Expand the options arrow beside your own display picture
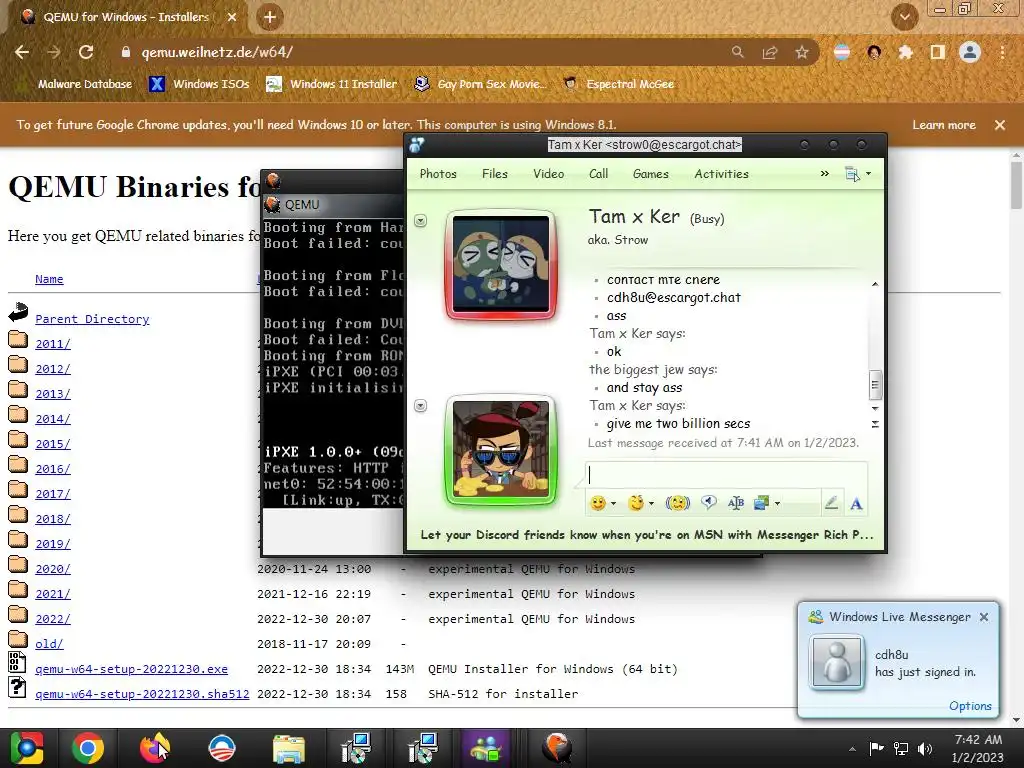Image resolution: width=1024 pixels, height=768 pixels. click(x=421, y=406)
